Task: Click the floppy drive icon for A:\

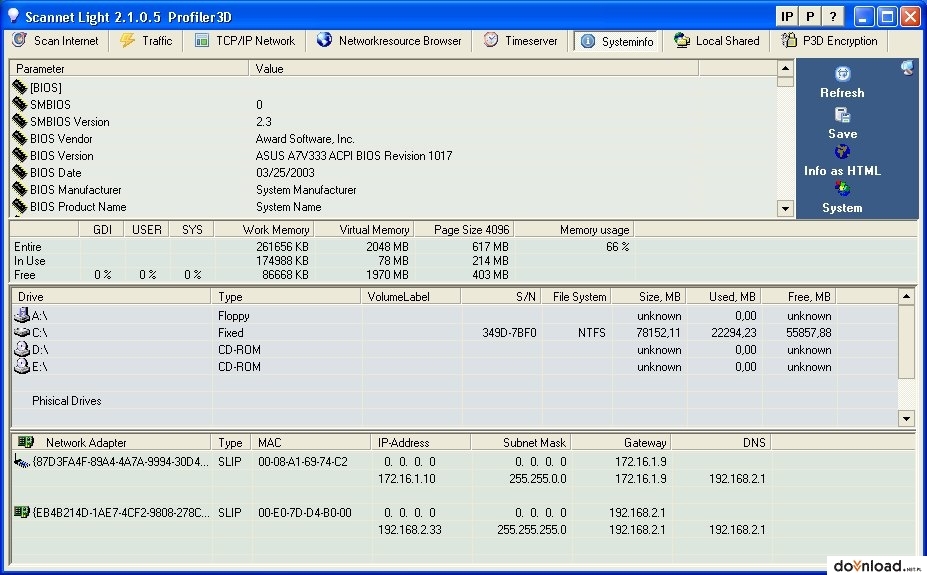Action: point(22,315)
